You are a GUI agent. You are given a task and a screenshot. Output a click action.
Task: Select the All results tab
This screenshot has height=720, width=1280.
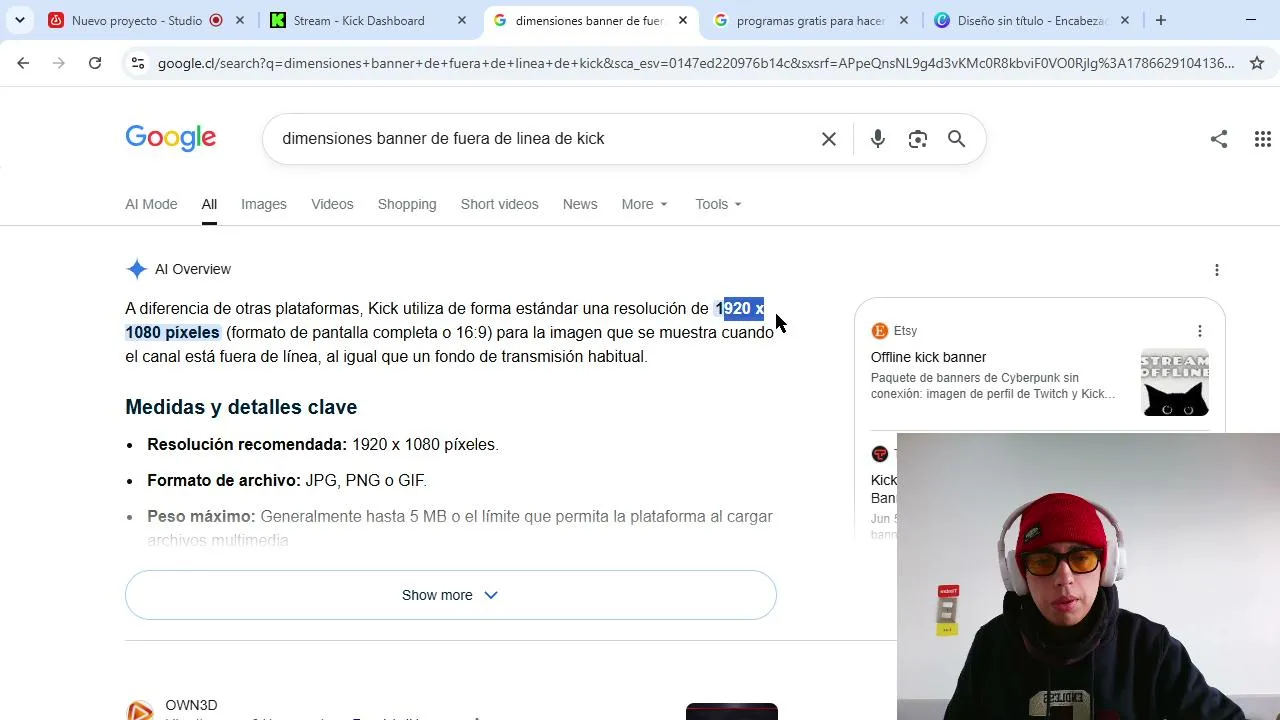[x=209, y=204]
